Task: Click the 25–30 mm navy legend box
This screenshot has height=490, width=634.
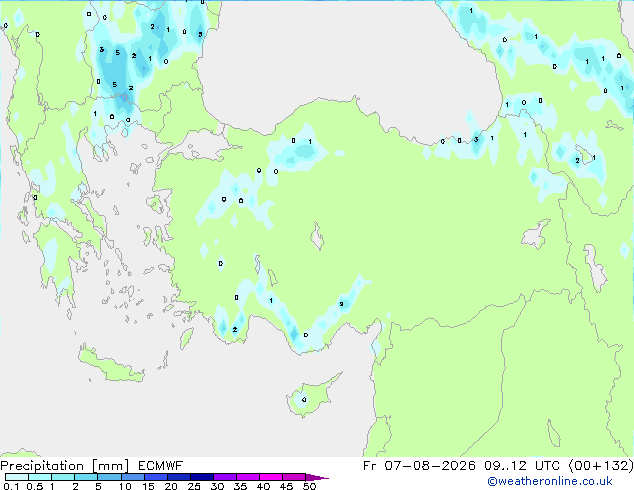Action: click(202, 477)
